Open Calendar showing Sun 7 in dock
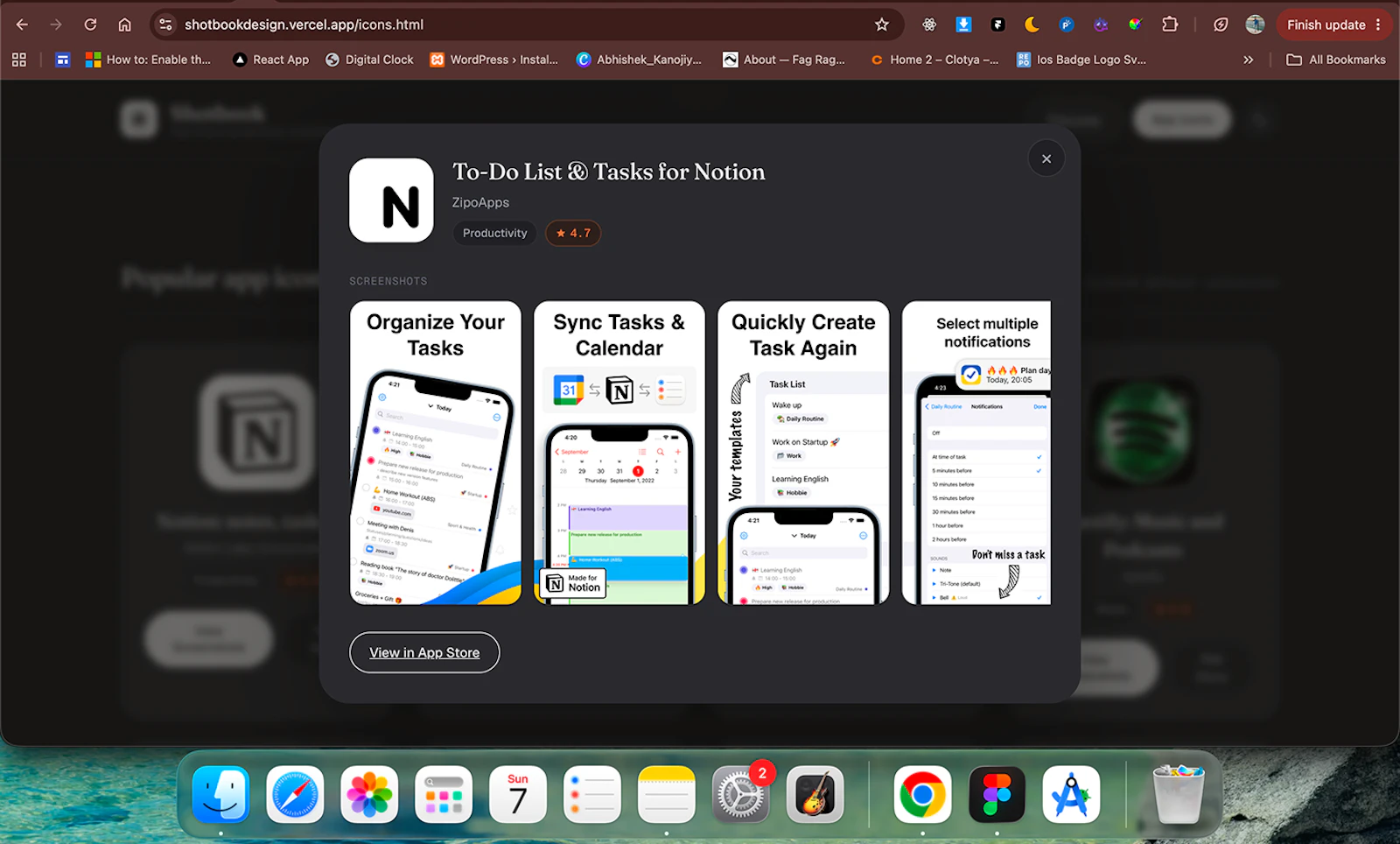Screen dimensions: 1400x844 pyautogui.click(x=518, y=794)
